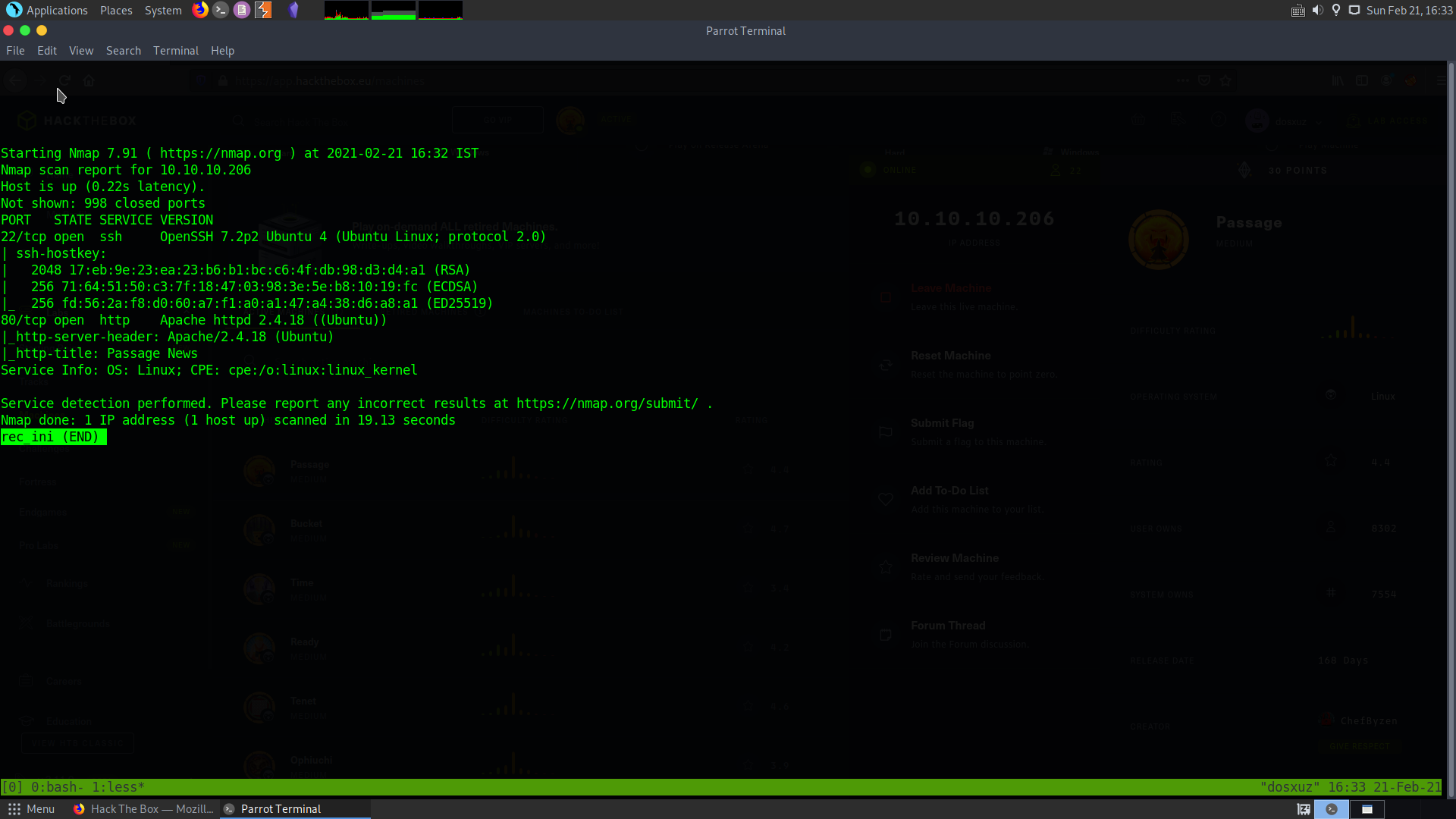Open the Menu button in the bottom panel
The image size is (1456, 819).
coord(32,809)
